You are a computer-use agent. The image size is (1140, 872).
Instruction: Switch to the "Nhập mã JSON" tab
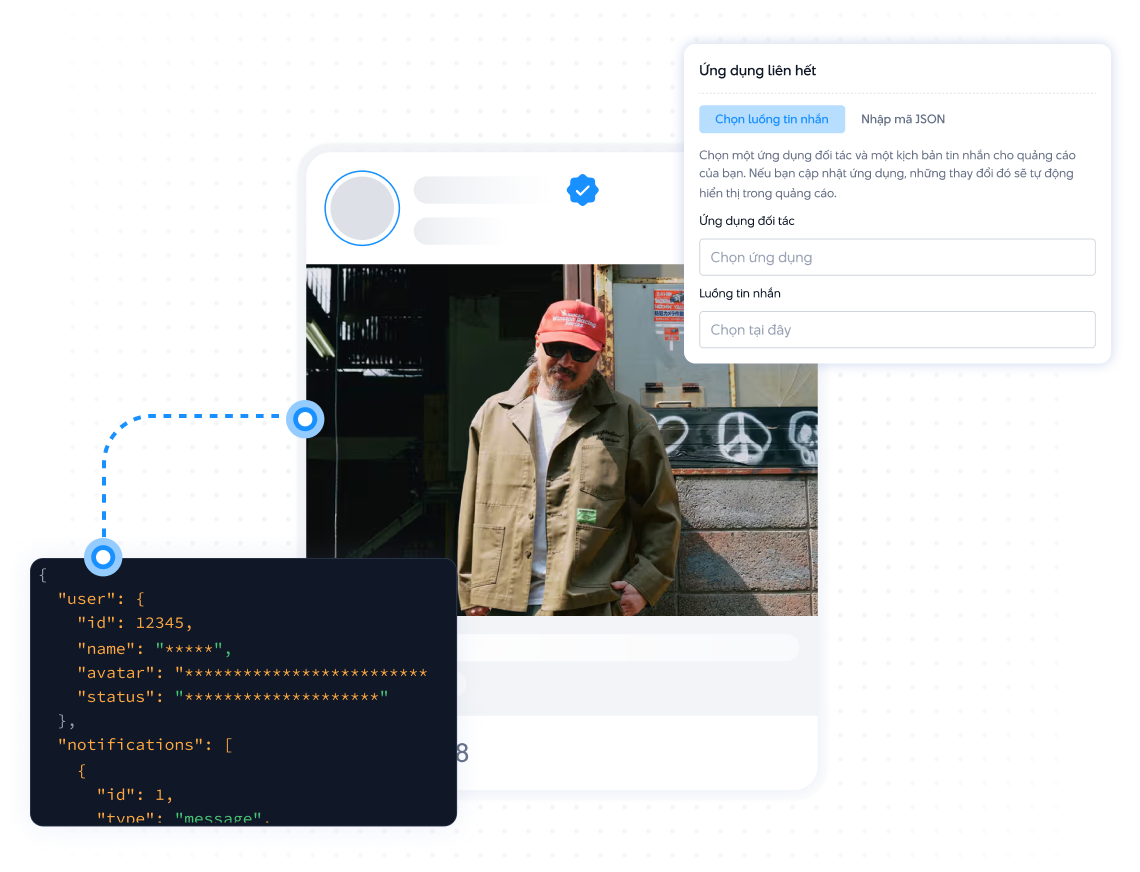(x=902, y=119)
